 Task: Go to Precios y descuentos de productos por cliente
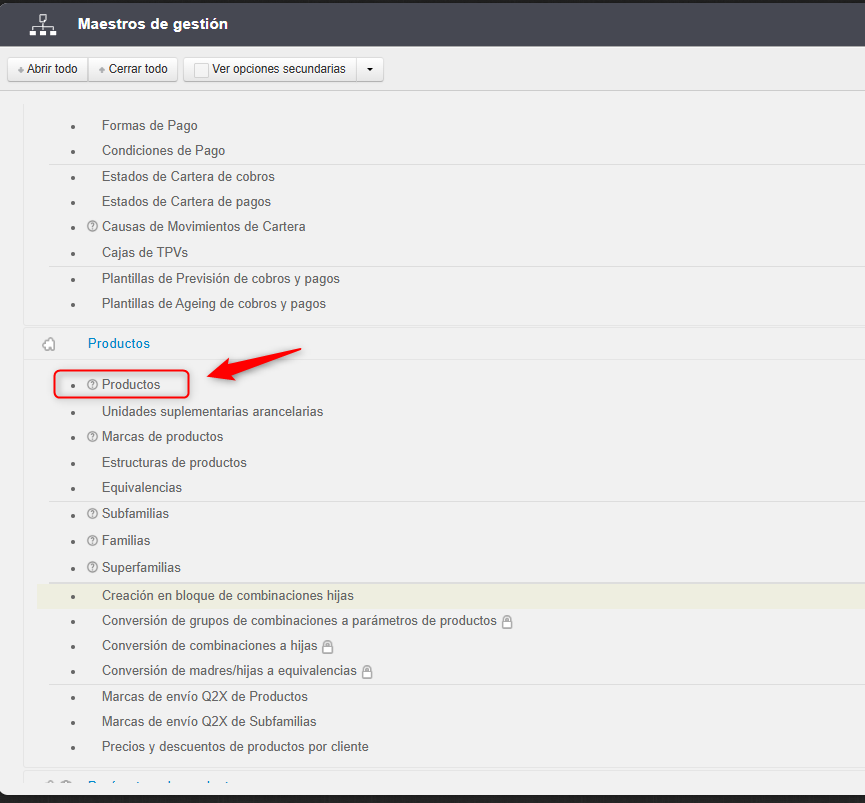(x=235, y=747)
